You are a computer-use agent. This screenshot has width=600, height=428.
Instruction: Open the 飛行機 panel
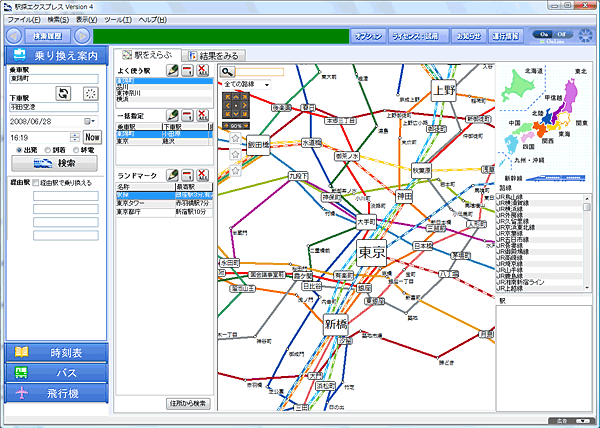point(56,393)
